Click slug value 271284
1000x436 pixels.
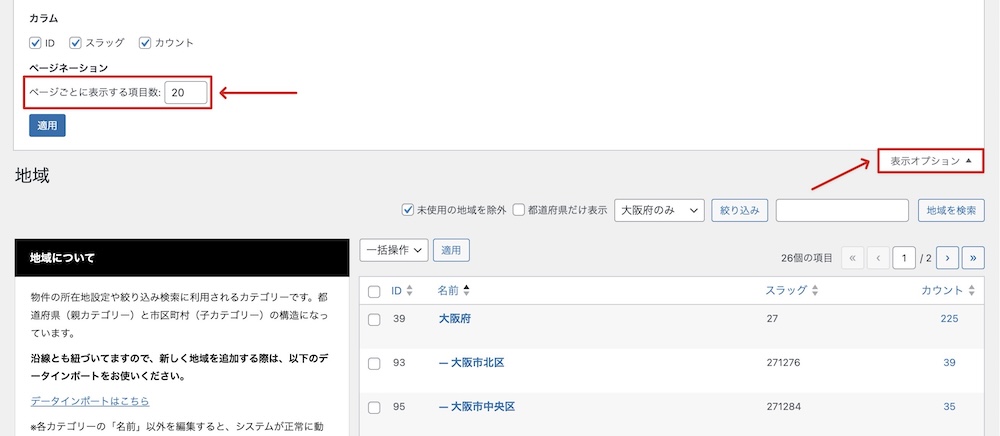pos(783,407)
